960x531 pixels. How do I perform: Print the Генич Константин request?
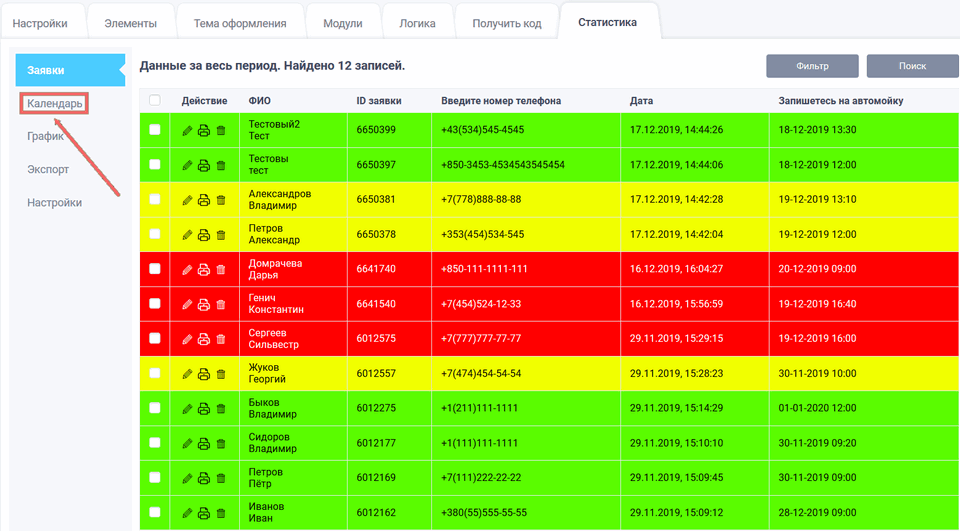point(204,304)
